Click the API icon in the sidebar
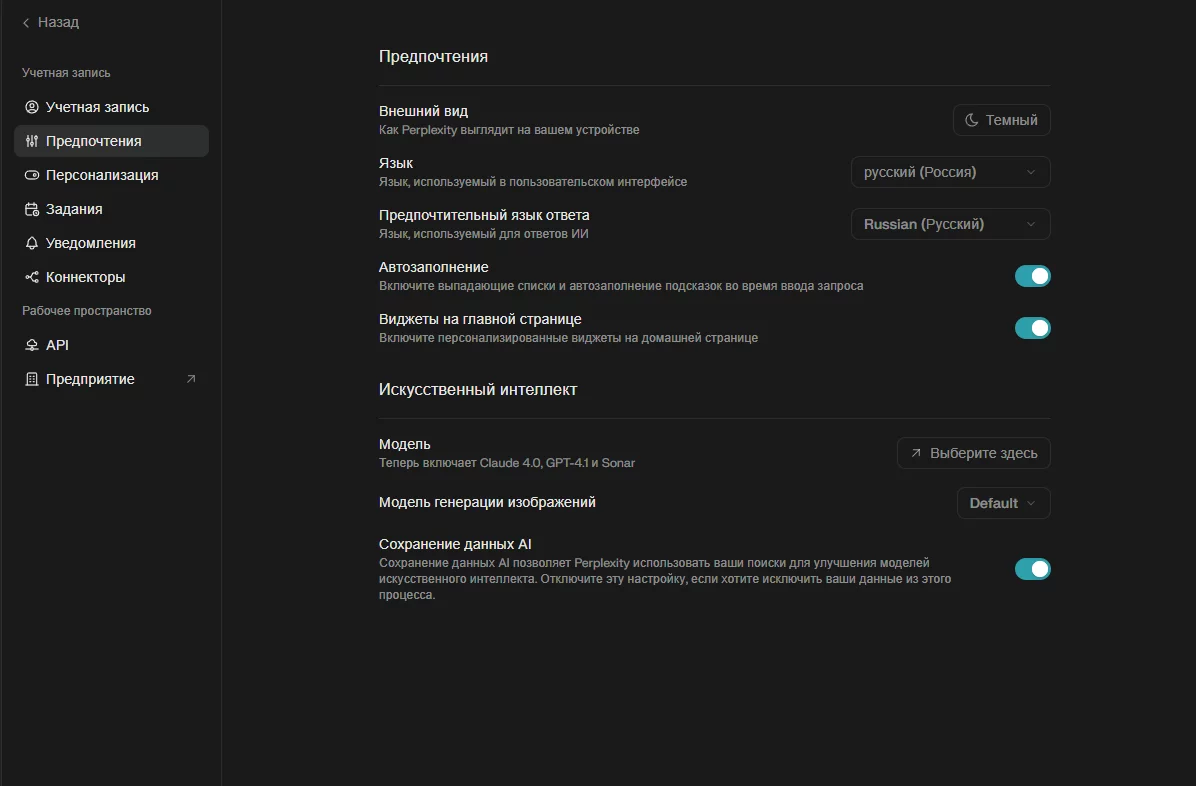The height and width of the screenshot is (786, 1196). (x=32, y=345)
